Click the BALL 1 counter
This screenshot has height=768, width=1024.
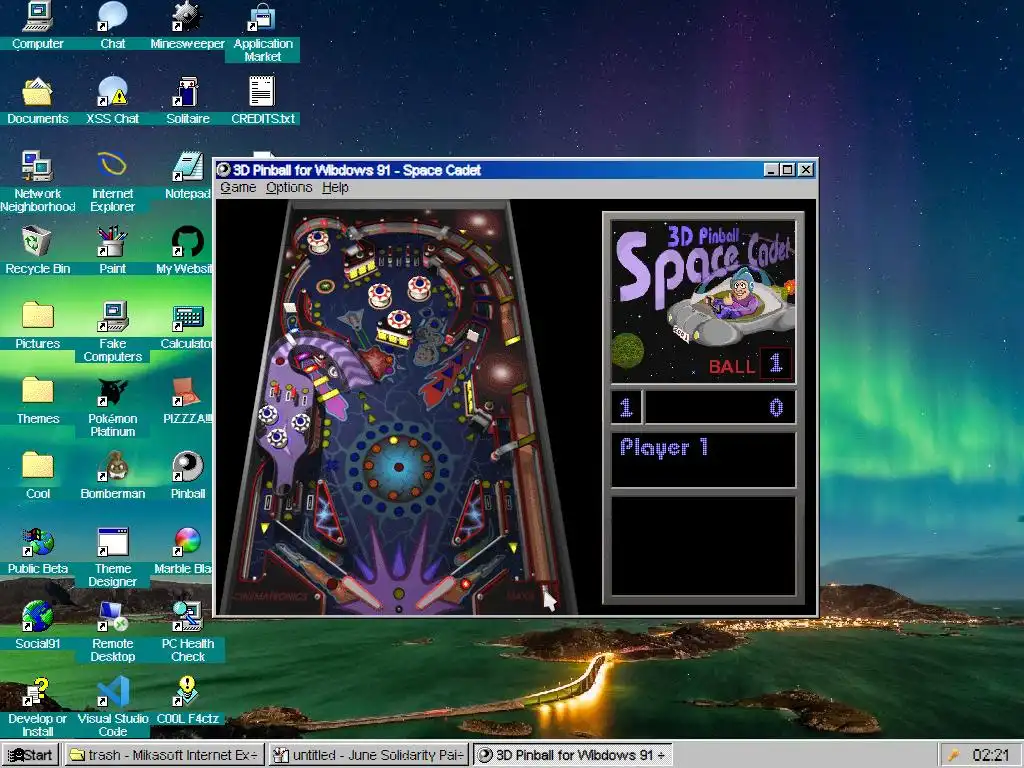(x=750, y=364)
